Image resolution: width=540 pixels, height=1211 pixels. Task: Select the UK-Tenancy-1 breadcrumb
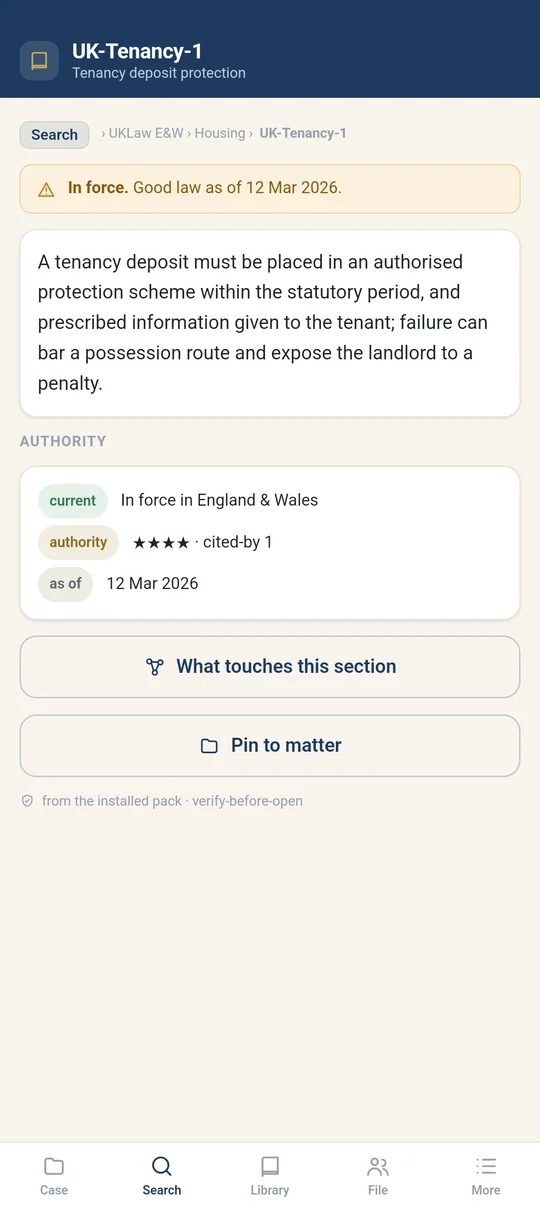tap(303, 133)
